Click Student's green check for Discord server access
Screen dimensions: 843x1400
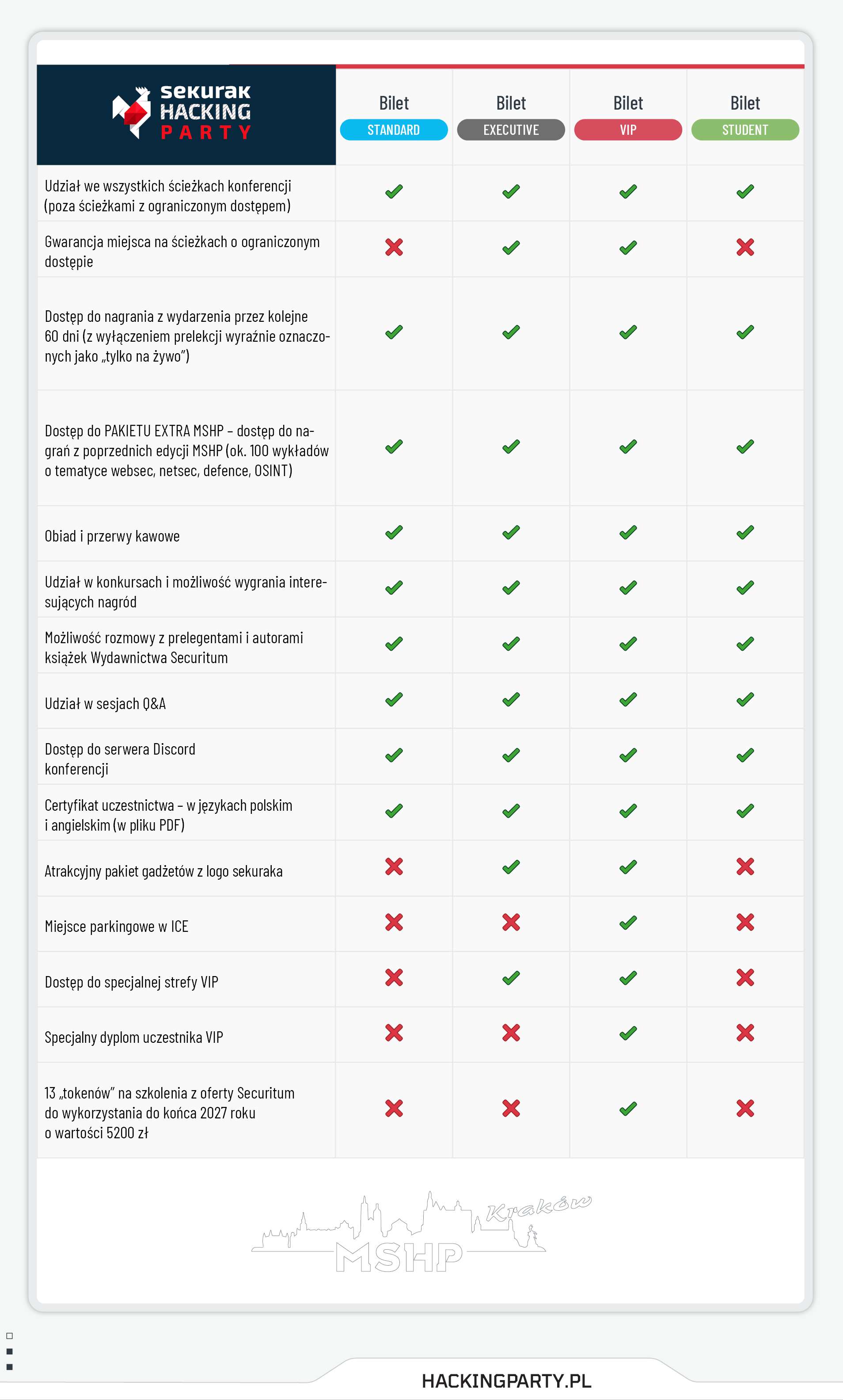(x=745, y=755)
